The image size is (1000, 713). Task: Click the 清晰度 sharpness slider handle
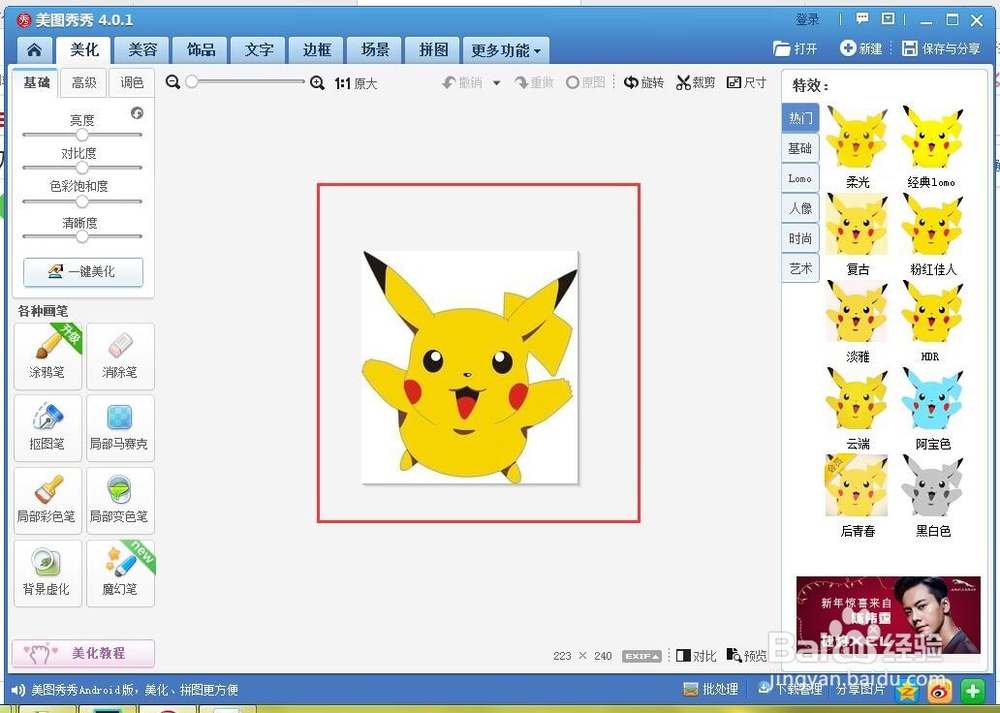pyautogui.click(x=82, y=237)
